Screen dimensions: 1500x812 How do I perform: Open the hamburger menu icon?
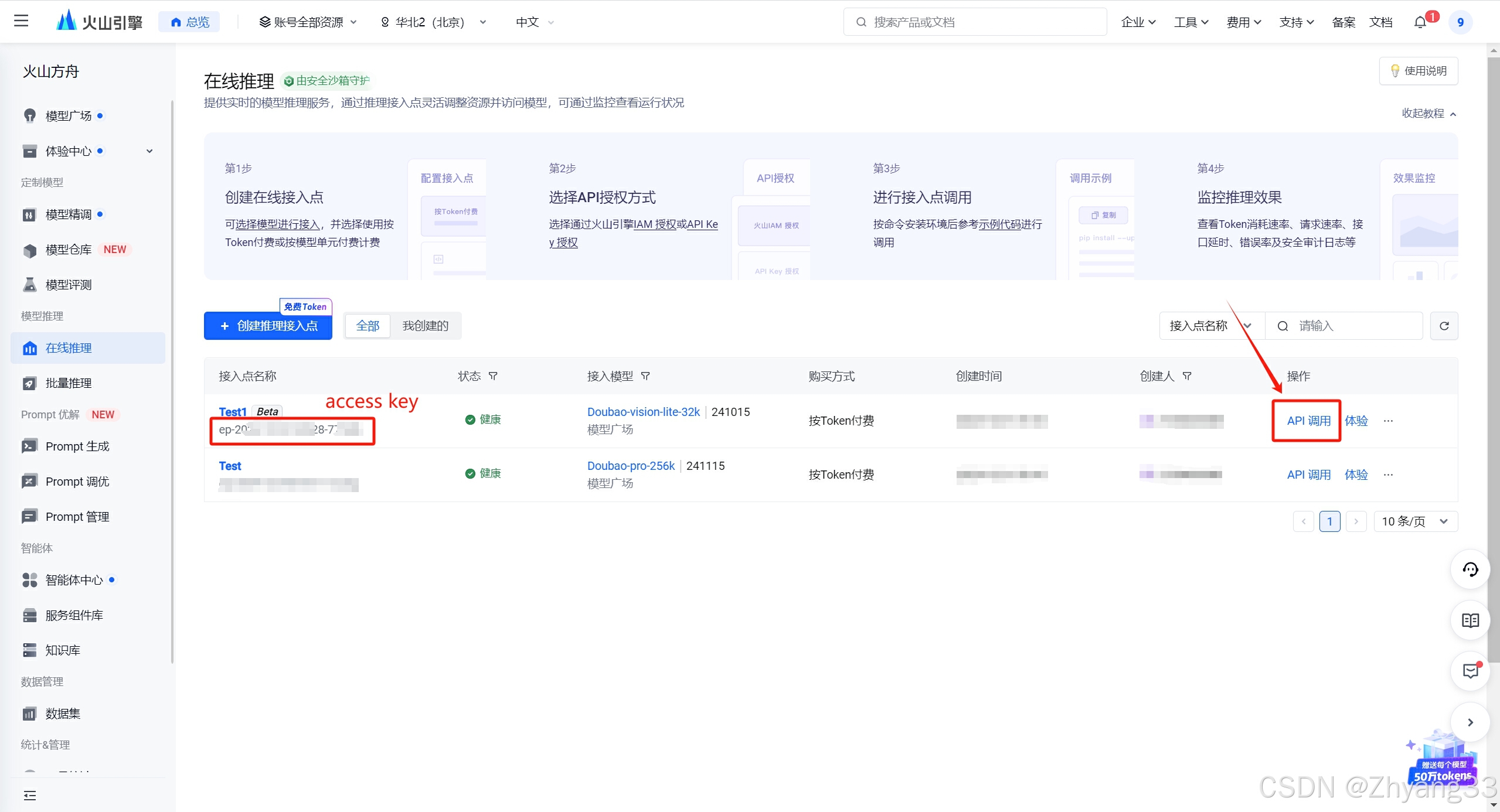[21, 22]
